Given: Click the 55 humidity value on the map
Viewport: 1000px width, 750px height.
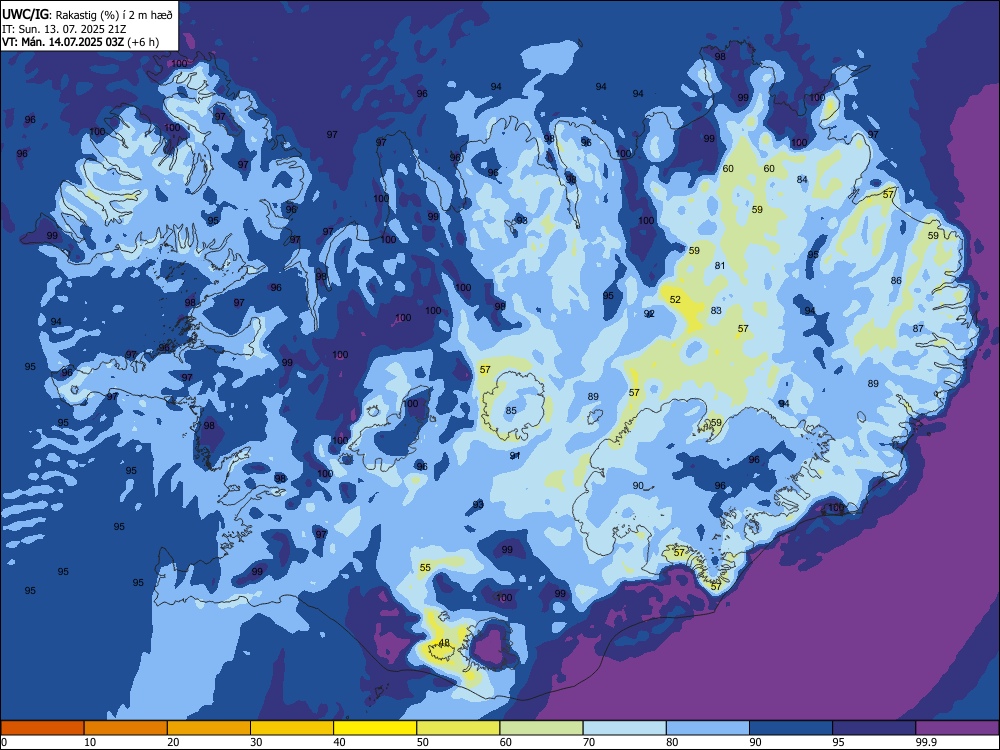Looking at the screenshot, I should point(425,567).
